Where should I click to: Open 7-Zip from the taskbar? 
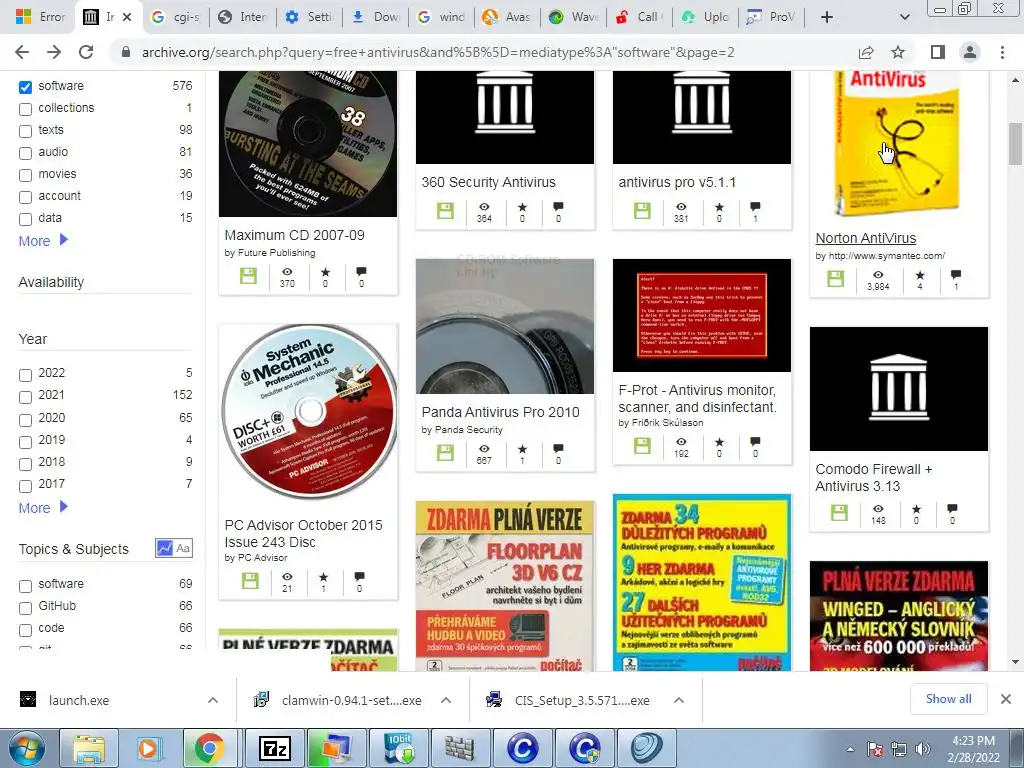[274, 748]
